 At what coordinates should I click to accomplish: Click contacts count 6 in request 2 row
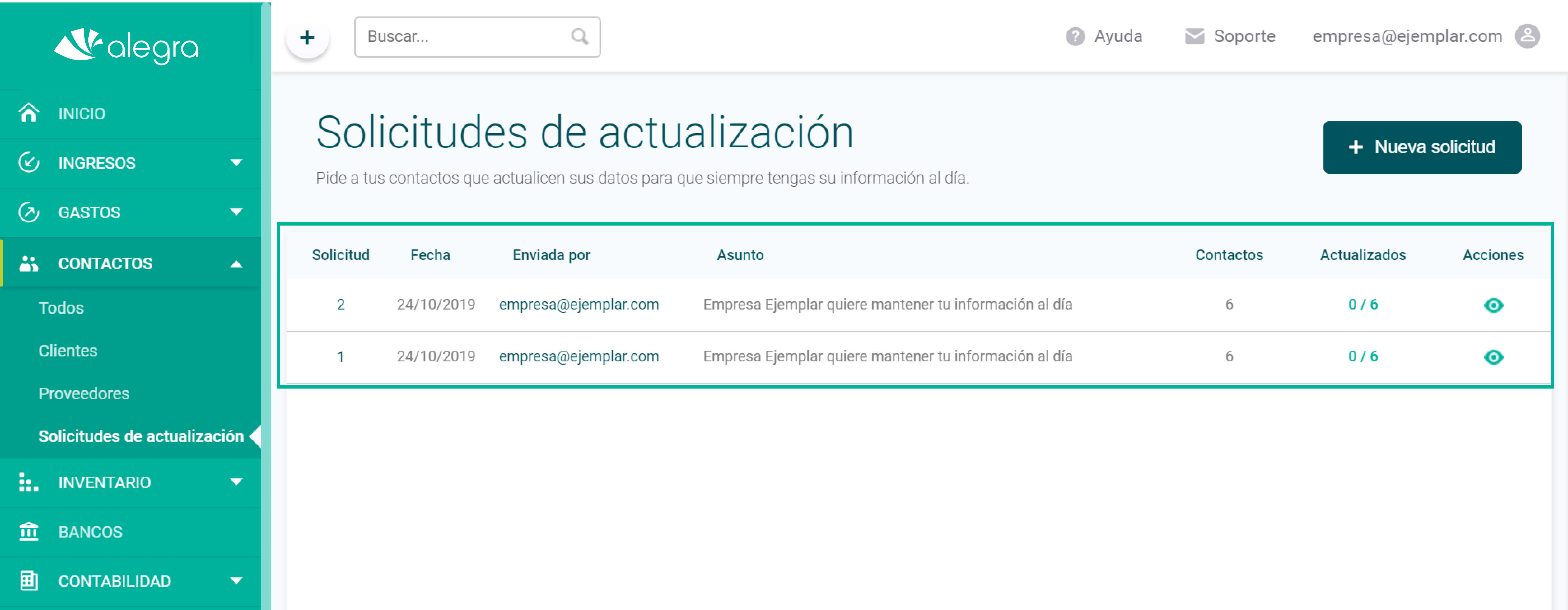(x=1229, y=305)
